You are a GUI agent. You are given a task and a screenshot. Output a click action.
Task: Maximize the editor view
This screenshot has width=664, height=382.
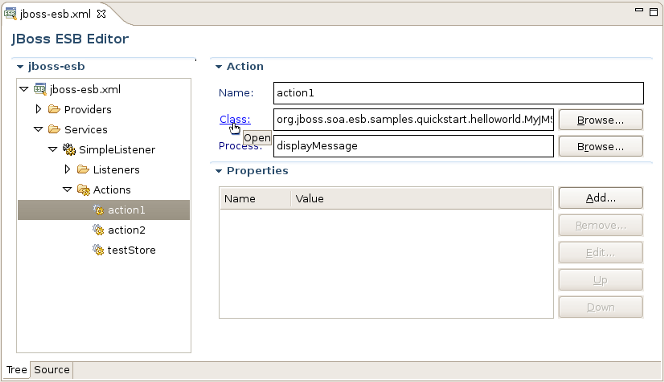click(654, 11)
